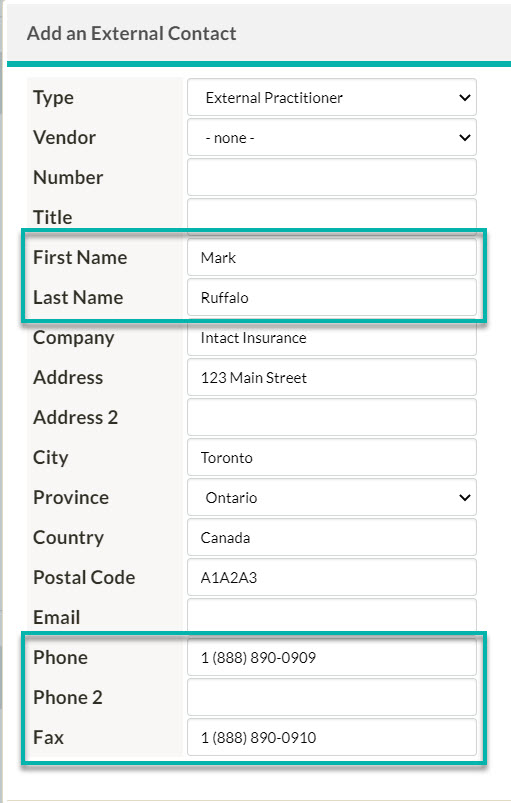Screen dimensions: 511x803
Task: Click the Phone field with 890-0909
Action: 332,657
